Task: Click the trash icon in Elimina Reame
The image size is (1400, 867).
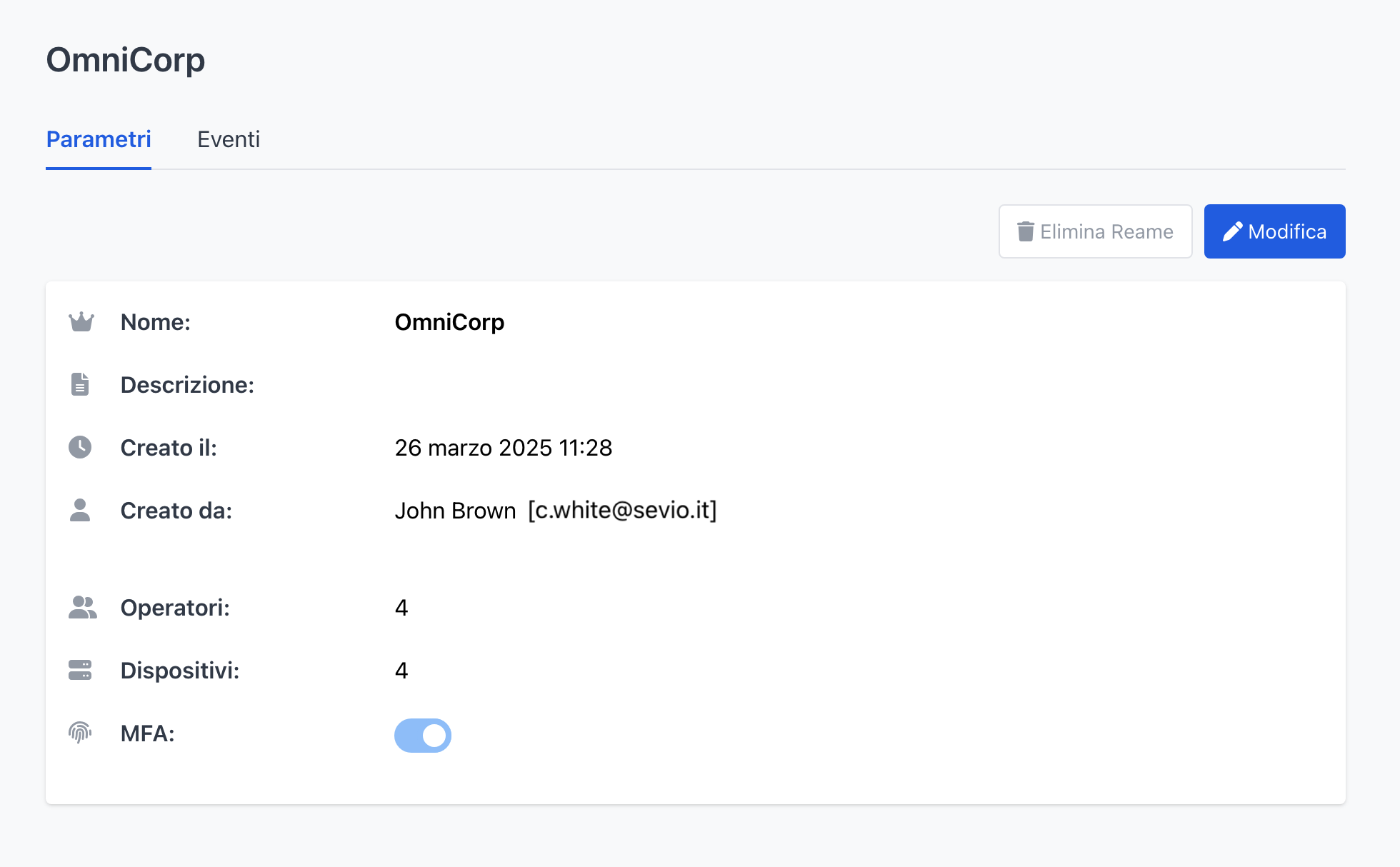Action: click(x=1025, y=231)
